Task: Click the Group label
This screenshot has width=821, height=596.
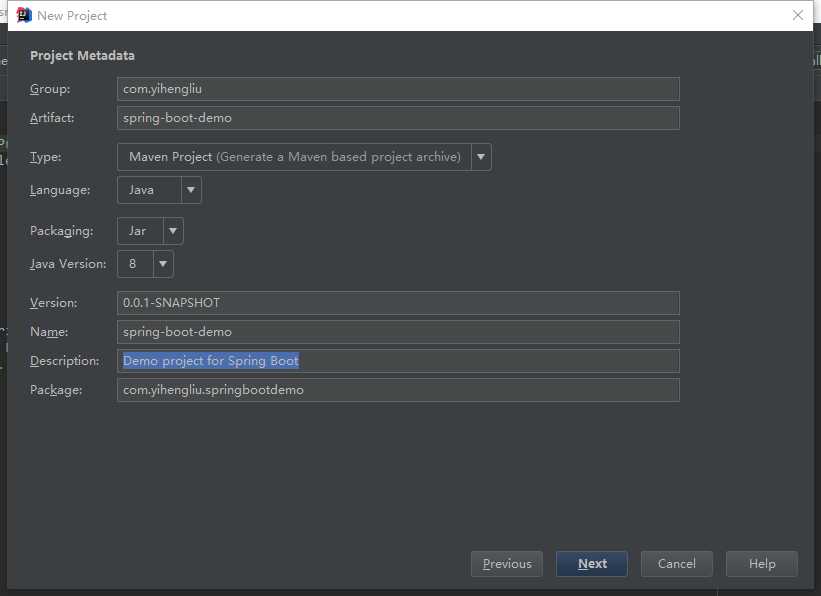Action: pos(50,90)
